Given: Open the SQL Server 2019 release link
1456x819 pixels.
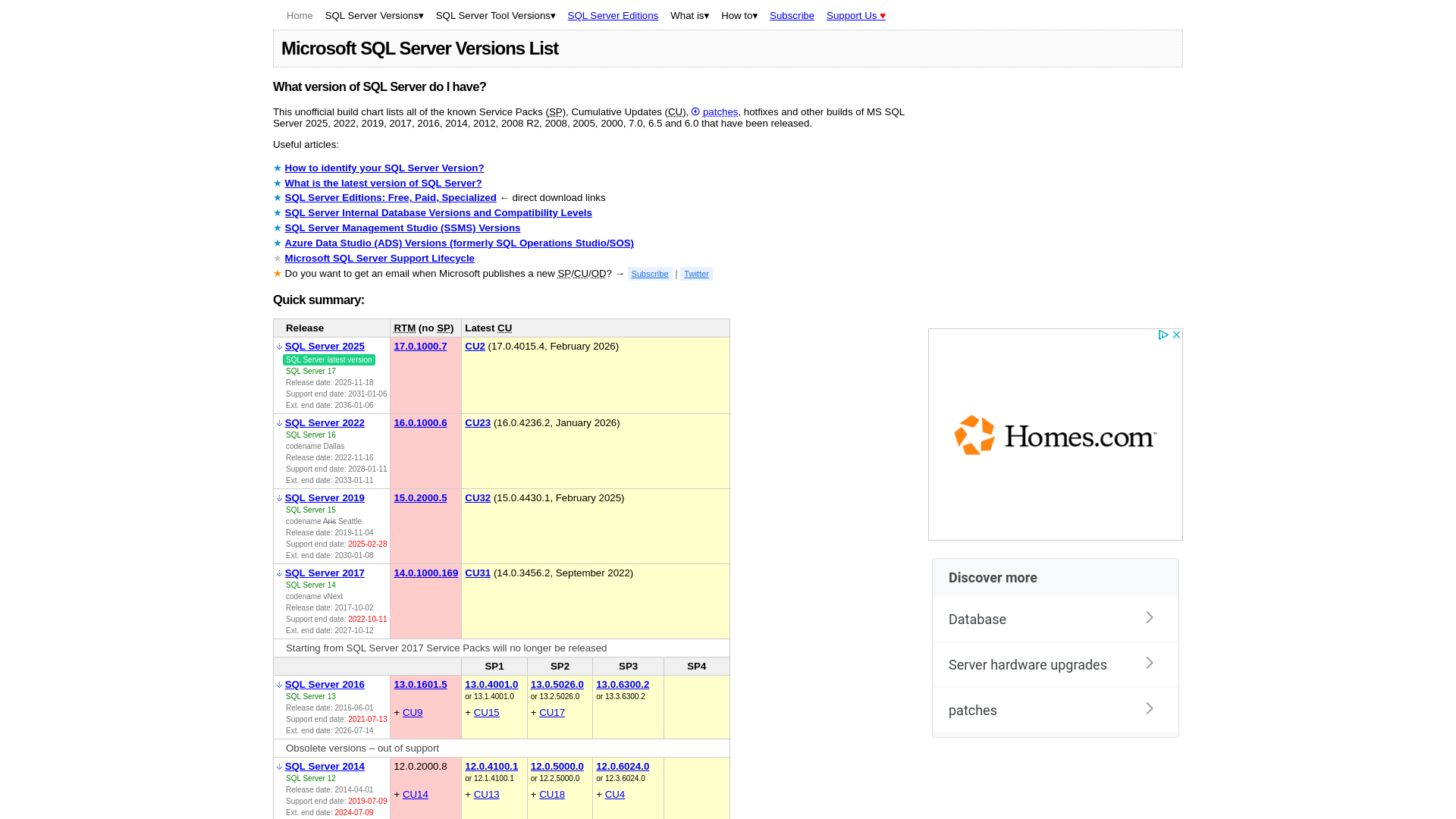Looking at the screenshot, I should 325,498.
